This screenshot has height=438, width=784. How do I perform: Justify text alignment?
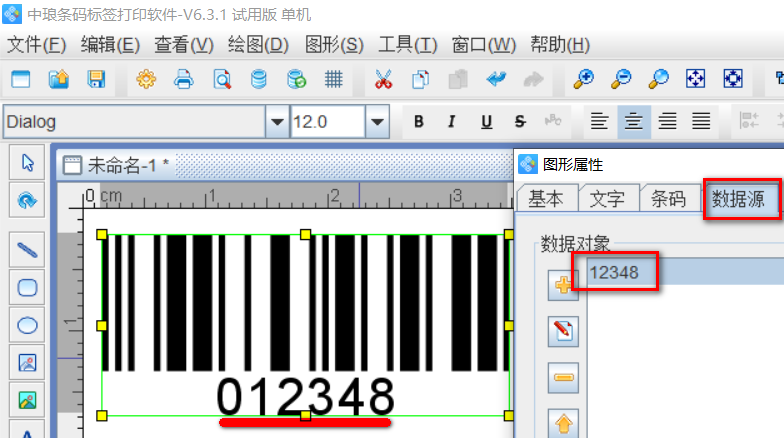pyautogui.click(x=702, y=122)
